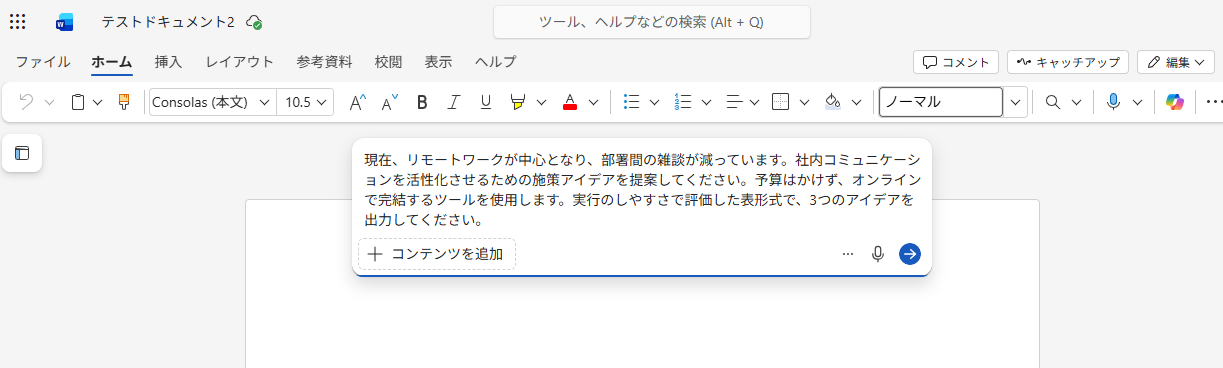Toggle underline formatting
Screen dimensions: 1223x368
[x=486, y=102]
